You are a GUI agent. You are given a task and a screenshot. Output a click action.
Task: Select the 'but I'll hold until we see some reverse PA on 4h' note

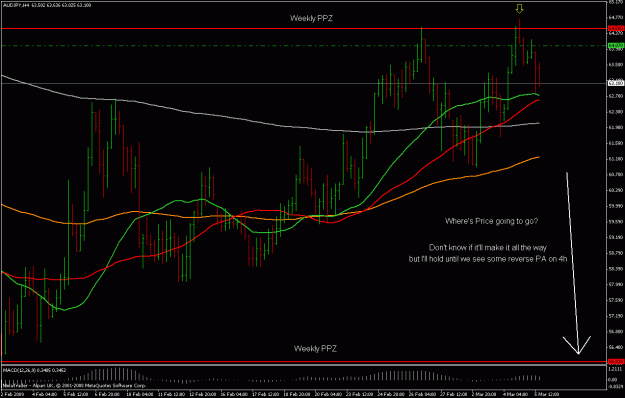[487, 259]
